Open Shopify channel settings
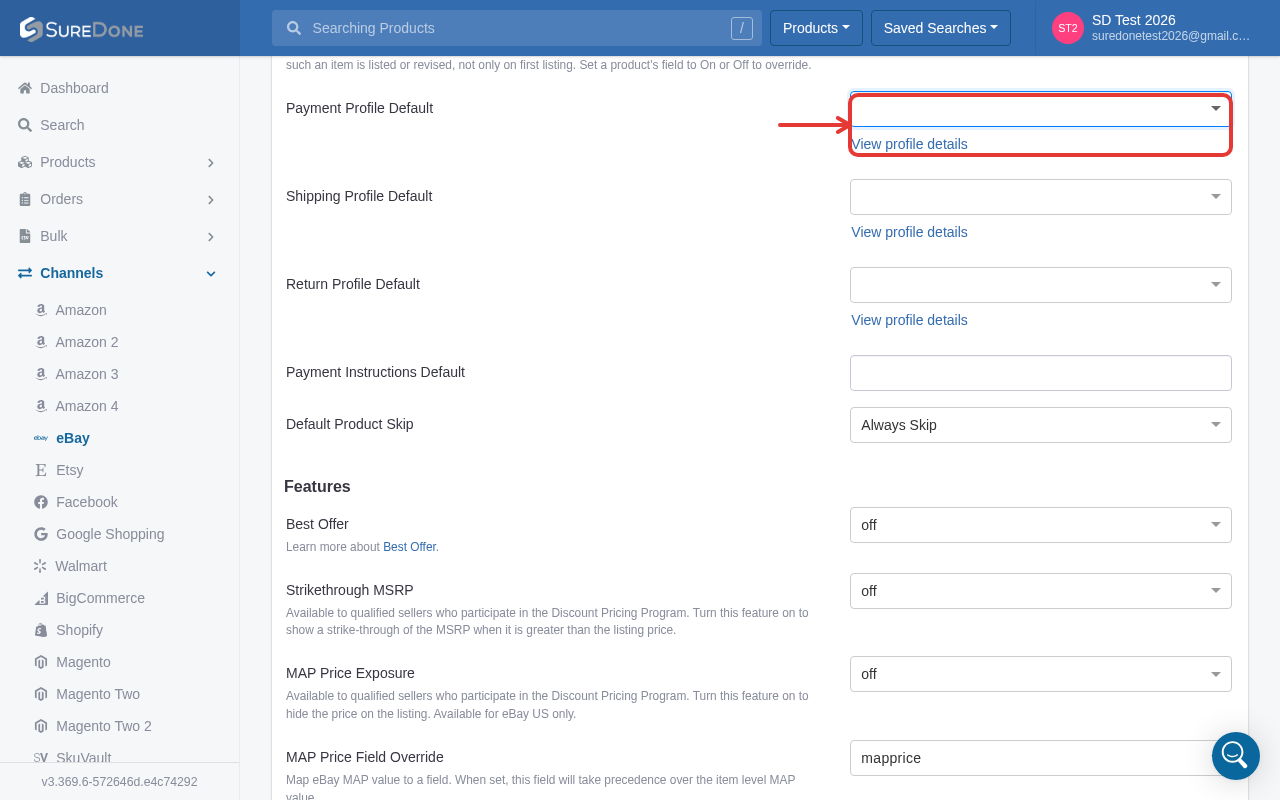This screenshot has height=800, width=1280. 79,630
